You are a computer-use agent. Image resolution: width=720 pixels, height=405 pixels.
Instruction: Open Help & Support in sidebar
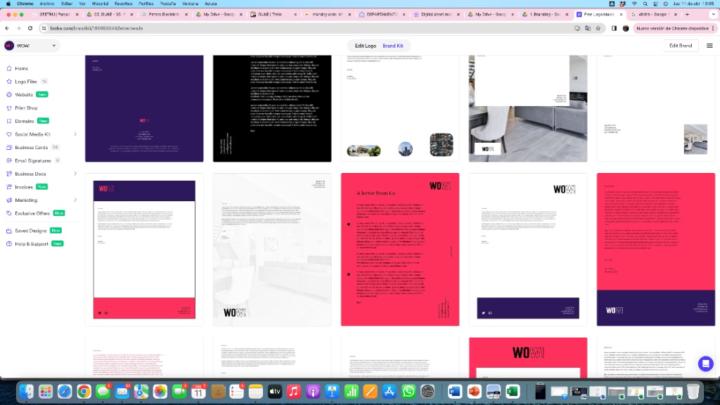coord(31,244)
